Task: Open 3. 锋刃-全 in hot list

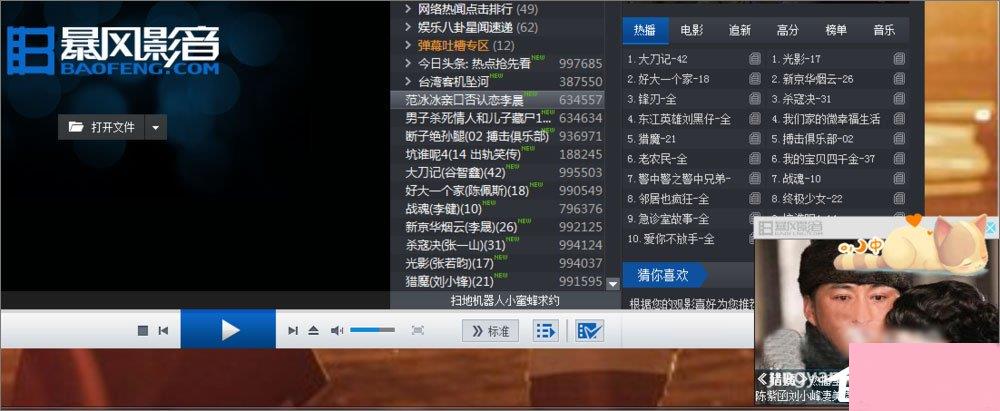Action: [652, 99]
